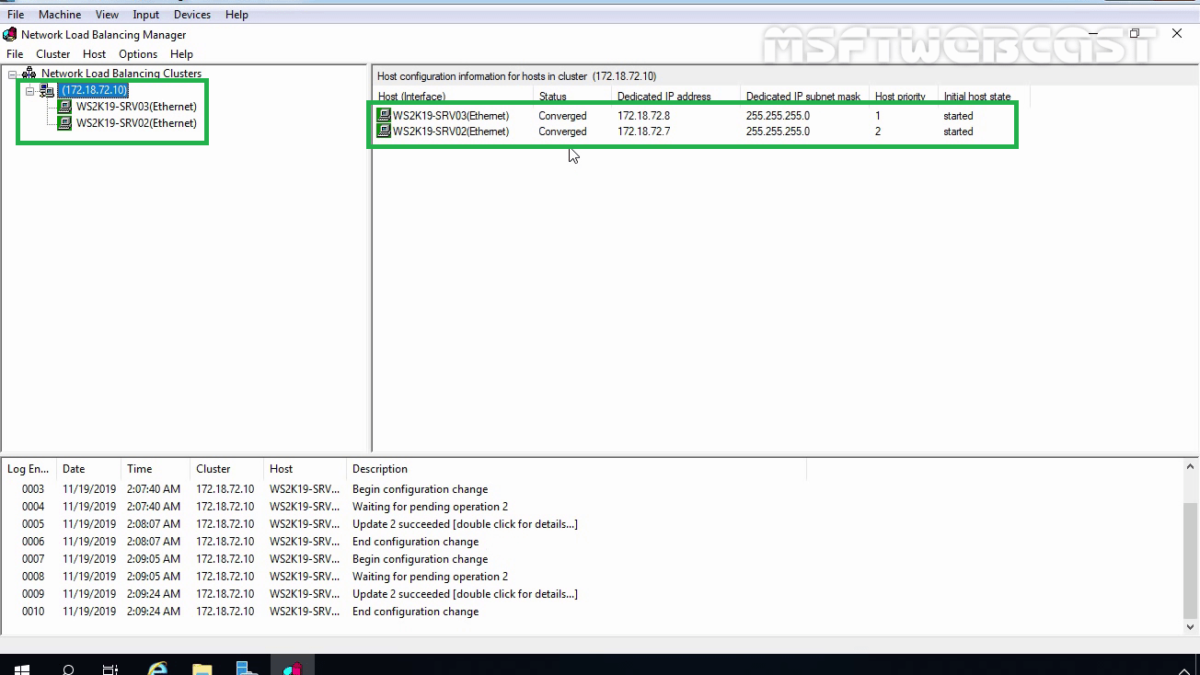This screenshot has width=1200, height=675.
Task: Click the Network Load Balancing Clusters root icon
Action: pos(29,73)
